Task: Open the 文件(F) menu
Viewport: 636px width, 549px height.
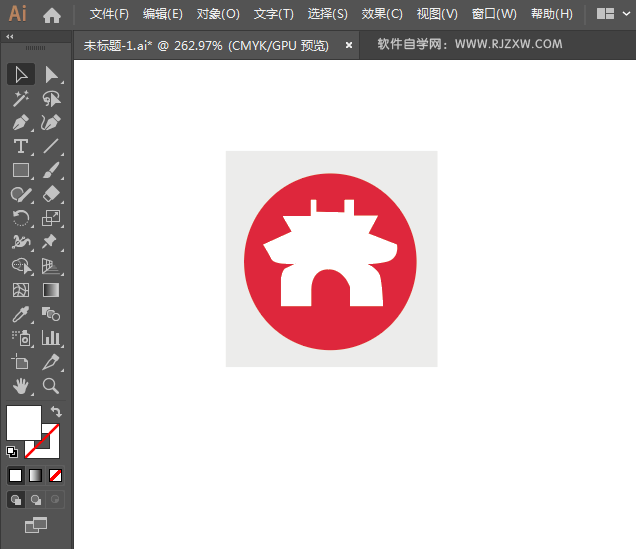Action: click(x=109, y=14)
